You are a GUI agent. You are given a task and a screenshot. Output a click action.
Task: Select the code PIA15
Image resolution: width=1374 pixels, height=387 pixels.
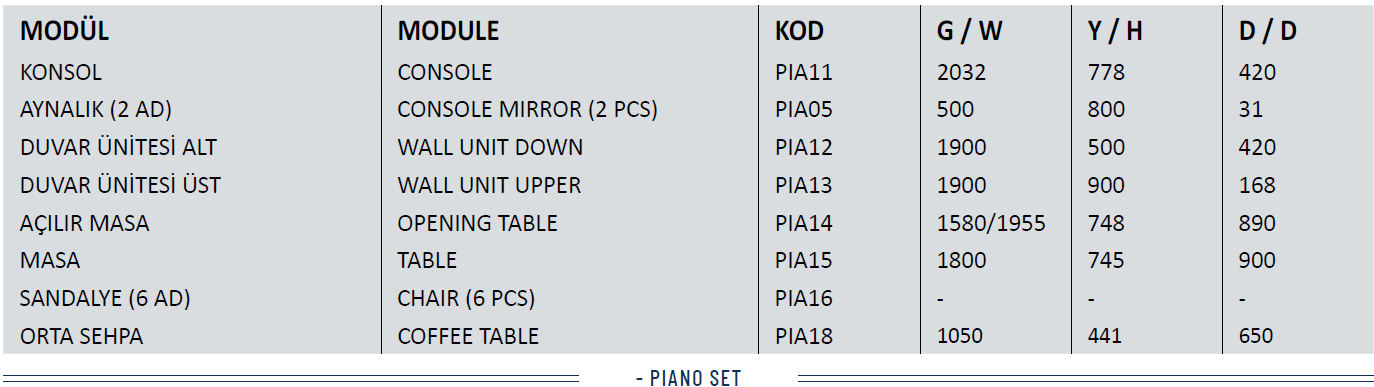pyautogui.click(x=804, y=260)
